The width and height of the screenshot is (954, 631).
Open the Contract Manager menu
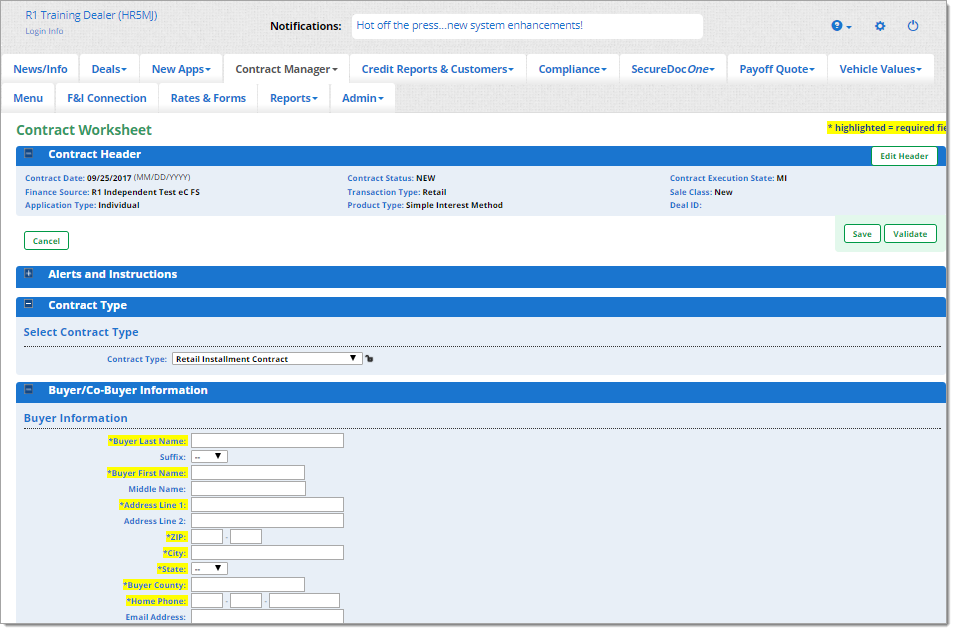pos(287,69)
